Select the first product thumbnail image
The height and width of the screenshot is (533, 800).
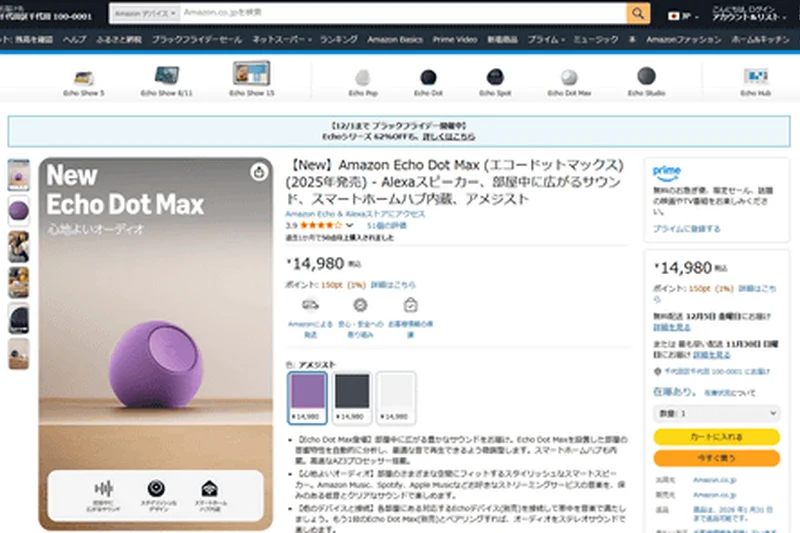point(19,175)
